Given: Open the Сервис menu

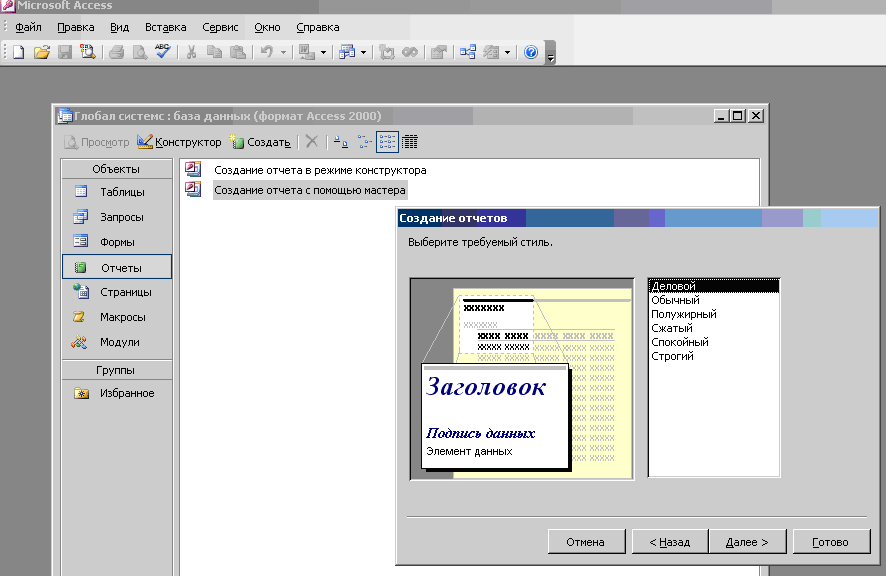Looking at the screenshot, I should [220, 27].
